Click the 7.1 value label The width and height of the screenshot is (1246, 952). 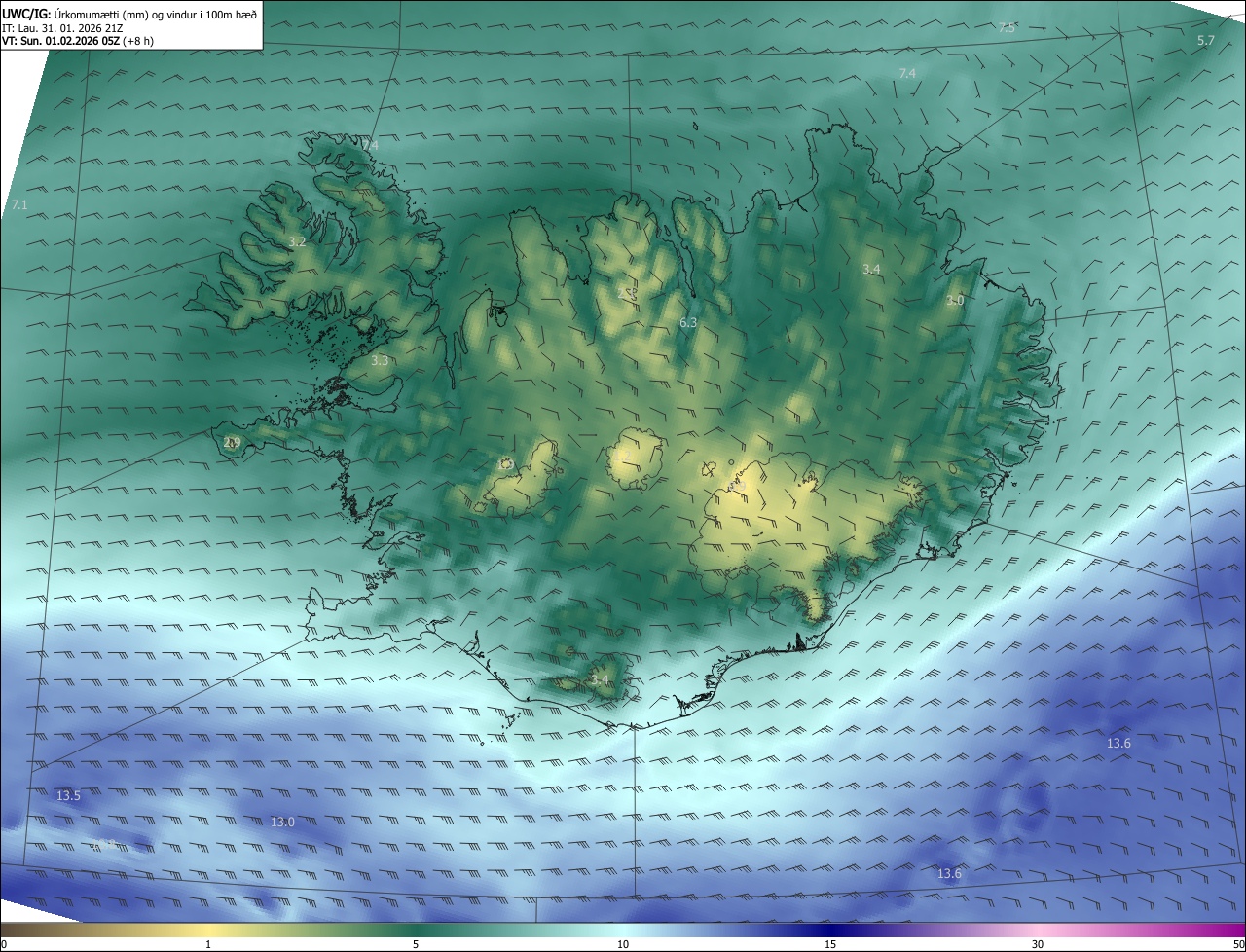click(19, 205)
